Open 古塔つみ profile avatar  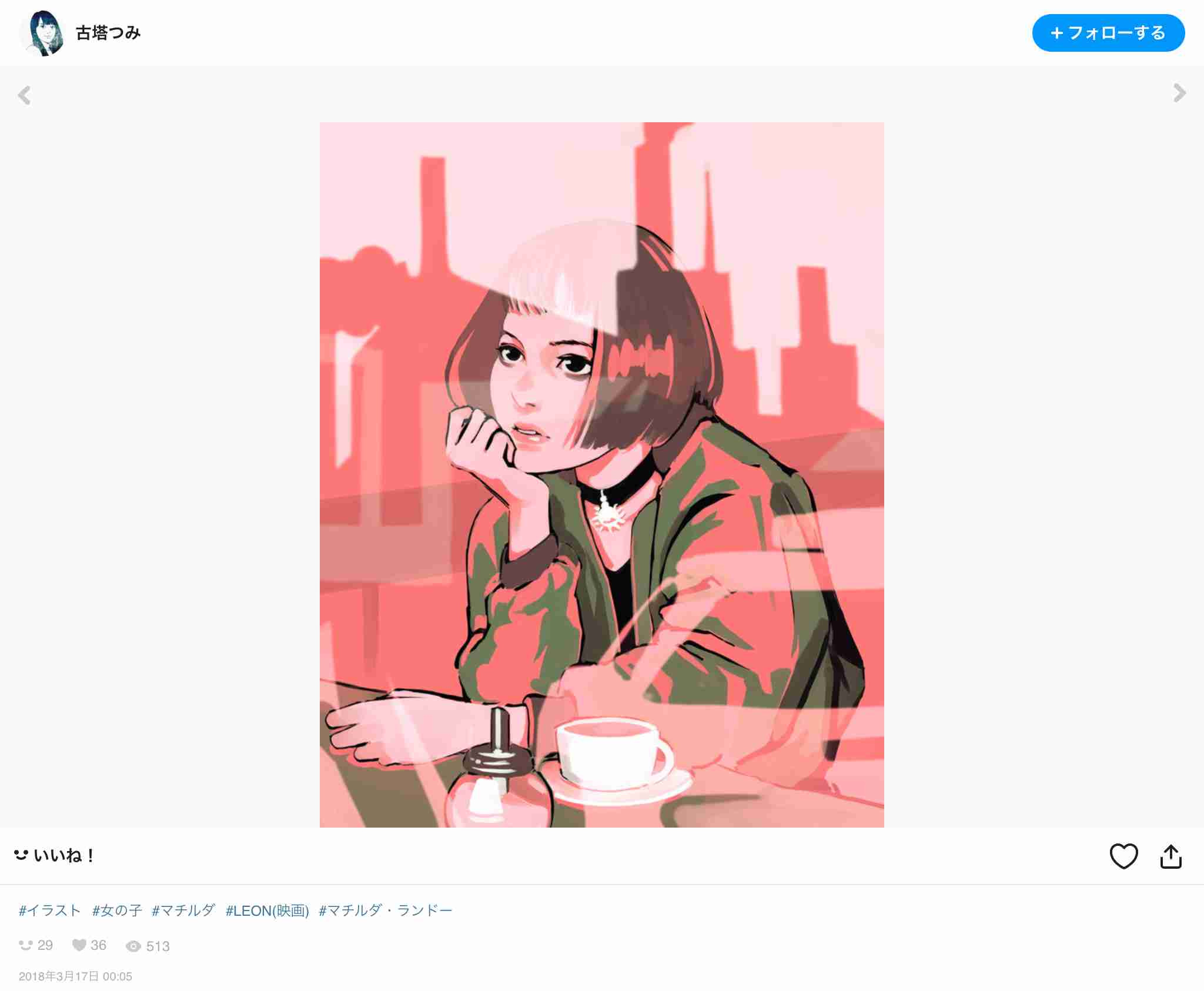tap(42, 33)
